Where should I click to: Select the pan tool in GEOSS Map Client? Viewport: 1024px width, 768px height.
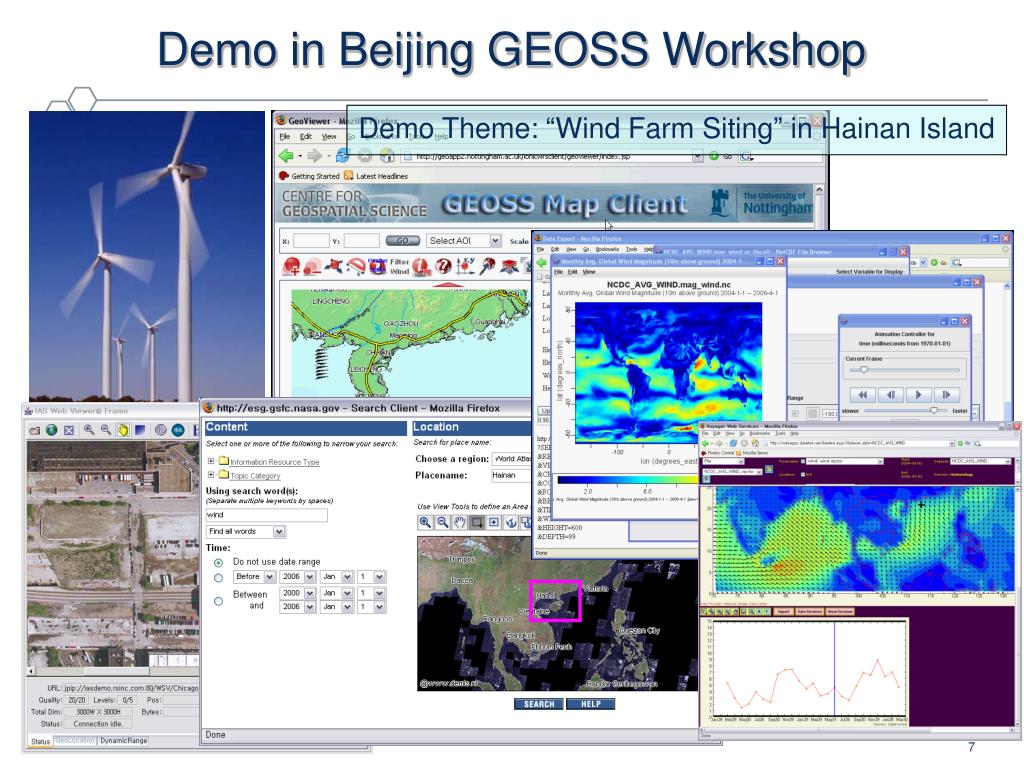click(334, 266)
